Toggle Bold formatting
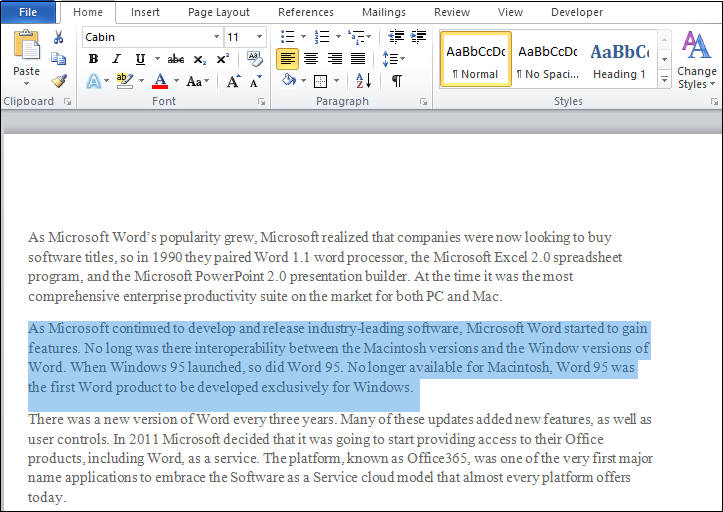Image resolution: width=723 pixels, height=512 pixels. click(x=93, y=59)
